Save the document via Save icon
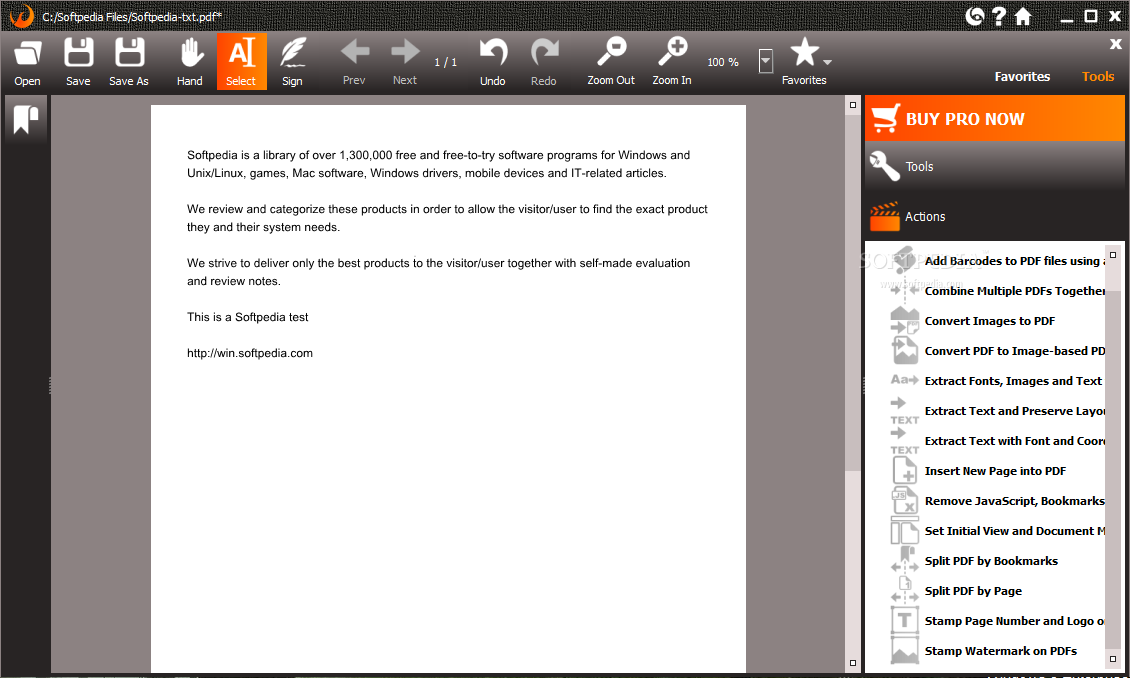This screenshot has height=678, width=1130. (x=78, y=62)
